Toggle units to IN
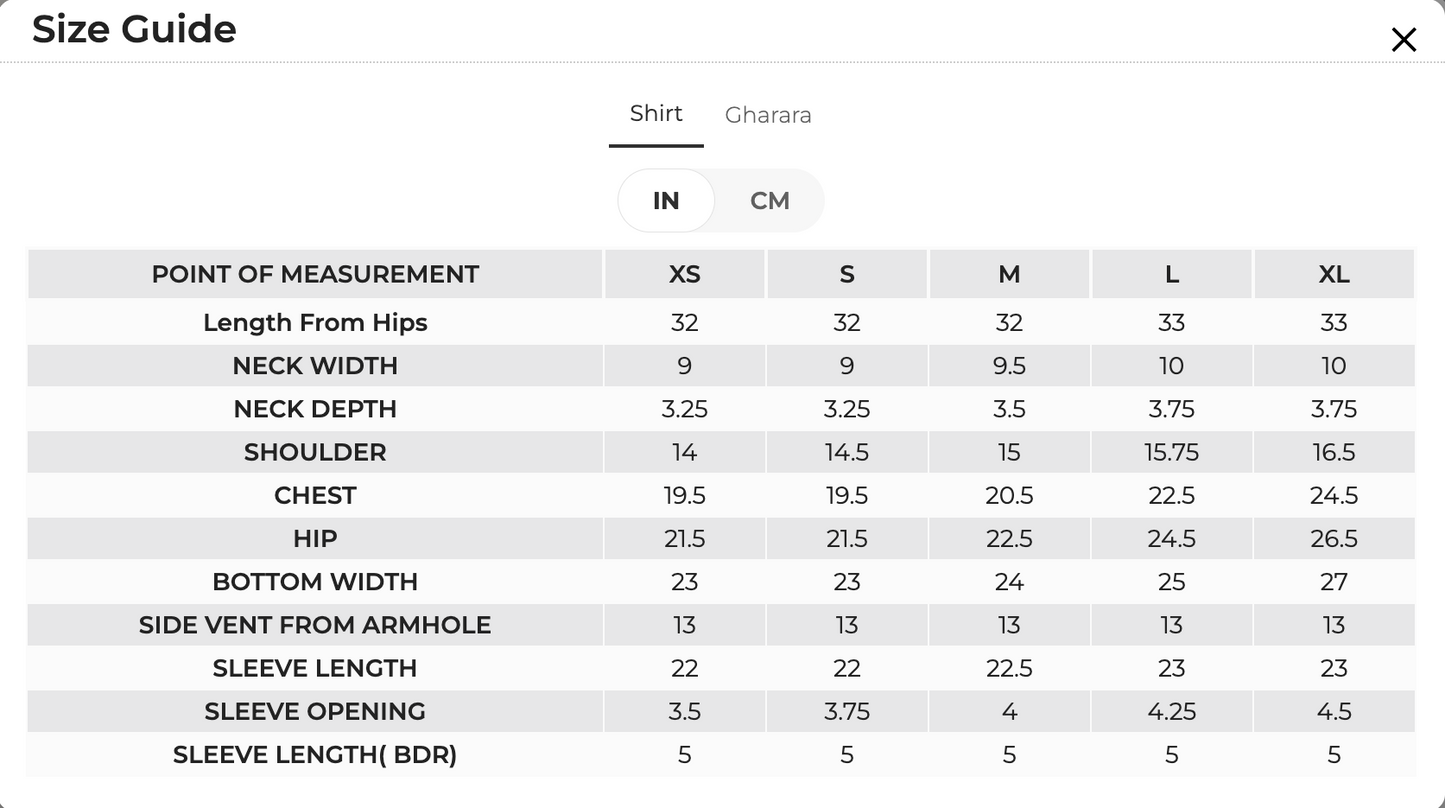Viewport: 1445px width, 808px height. [x=666, y=201]
